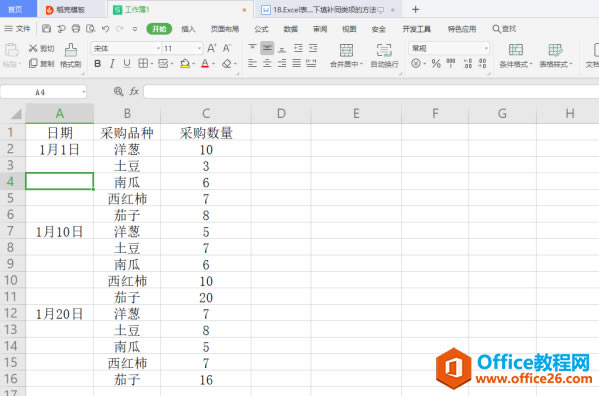Click the zoom magnifier beside fx
The height and width of the screenshot is (396, 599).
(x=118, y=91)
